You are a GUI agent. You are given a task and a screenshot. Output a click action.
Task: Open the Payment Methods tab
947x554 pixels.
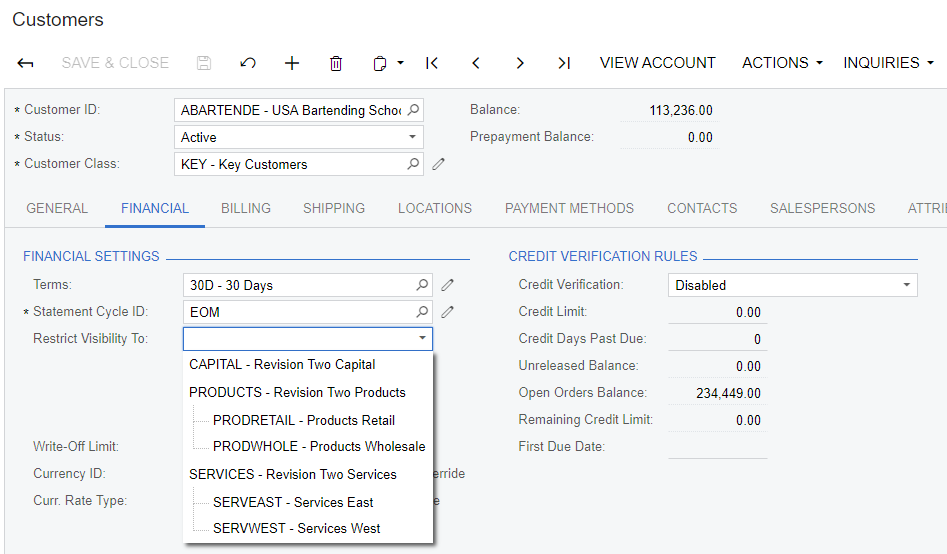[x=569, y=208]
